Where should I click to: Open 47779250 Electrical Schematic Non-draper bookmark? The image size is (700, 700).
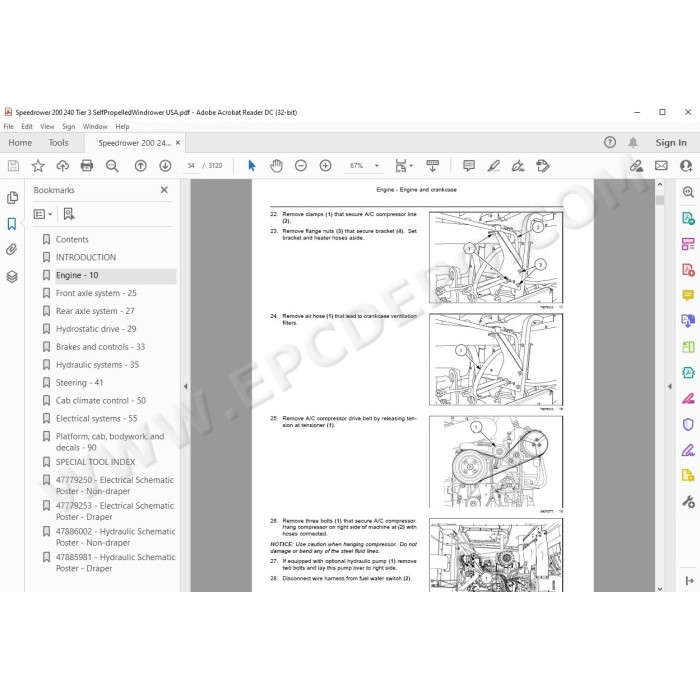coord(115,485)
